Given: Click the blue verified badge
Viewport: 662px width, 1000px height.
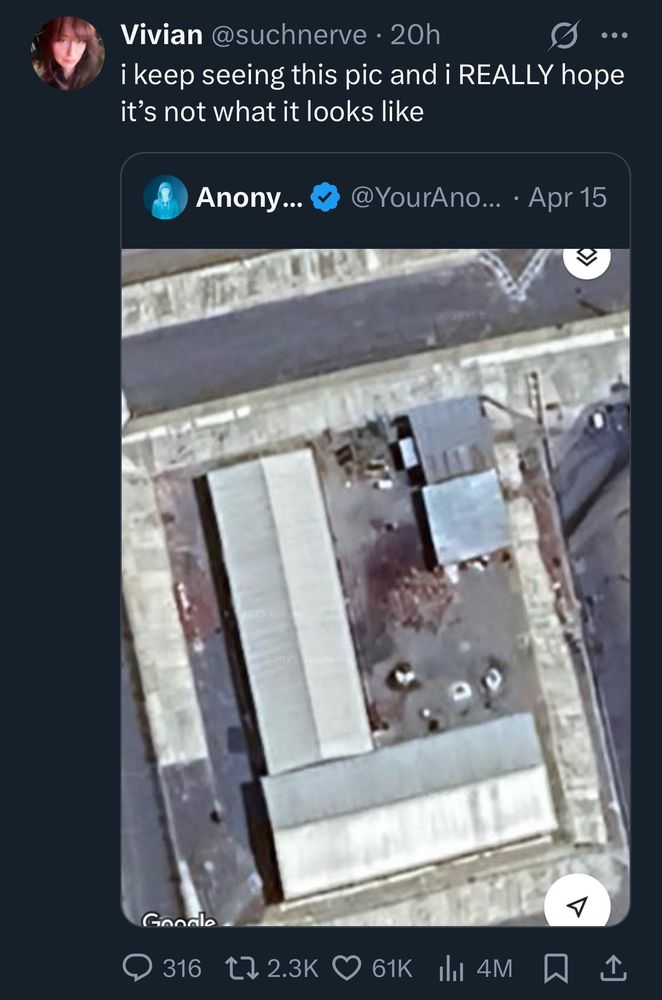Looking at the screenshot, I should pos(325,197).
